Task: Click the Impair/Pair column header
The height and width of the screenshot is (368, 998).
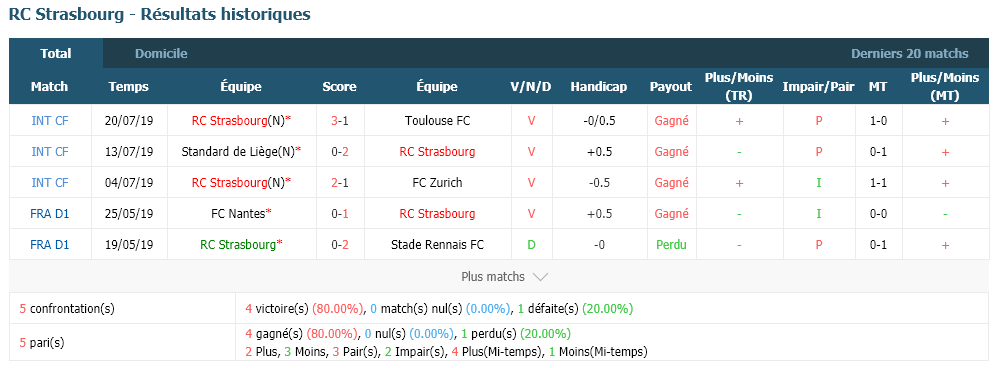Action: (819, 87)
